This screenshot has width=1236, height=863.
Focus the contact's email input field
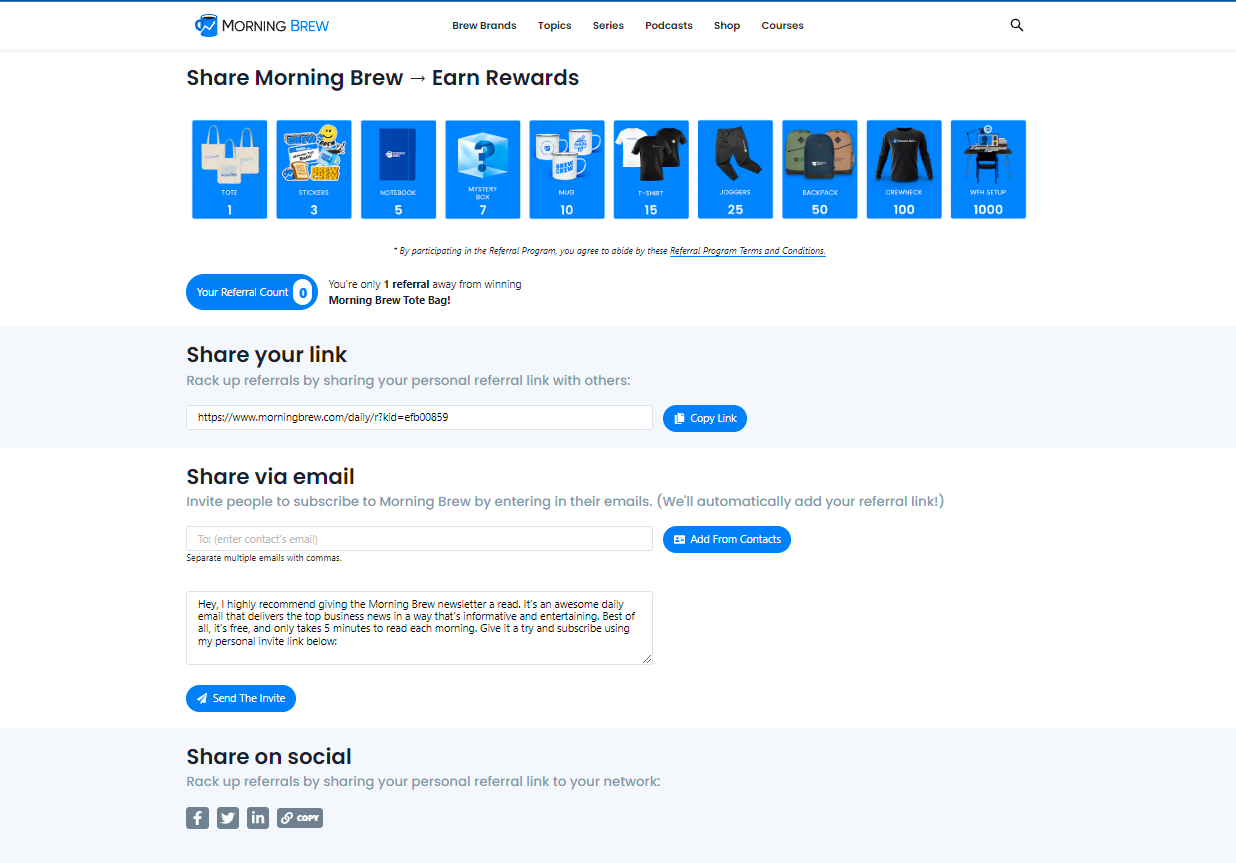[419, 539]
